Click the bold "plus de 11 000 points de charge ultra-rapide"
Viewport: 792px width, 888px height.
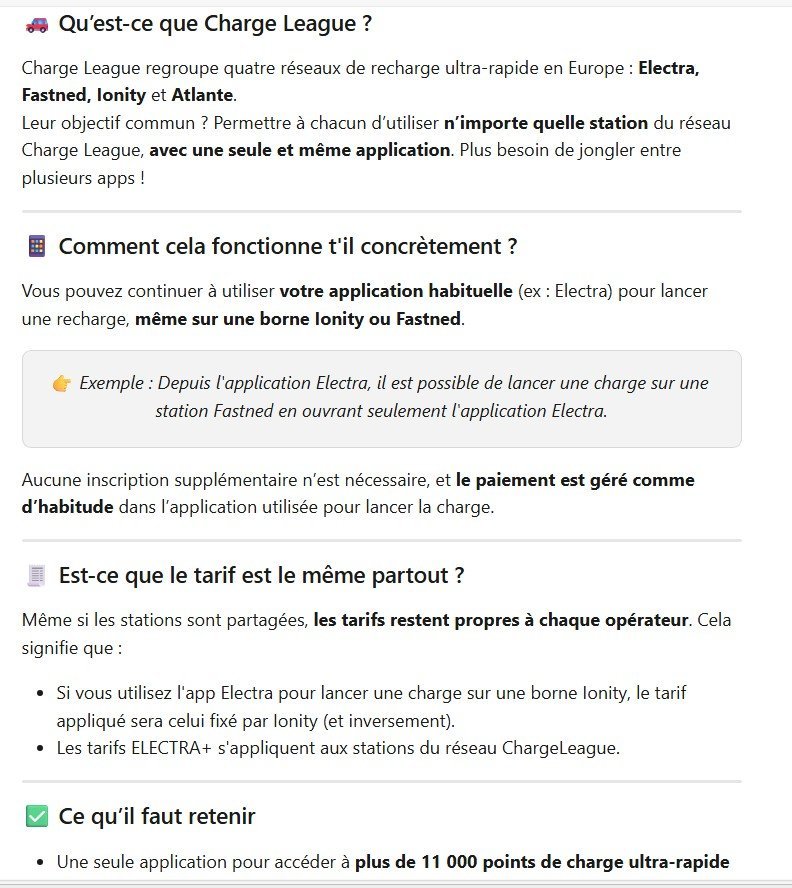(542, 862)
